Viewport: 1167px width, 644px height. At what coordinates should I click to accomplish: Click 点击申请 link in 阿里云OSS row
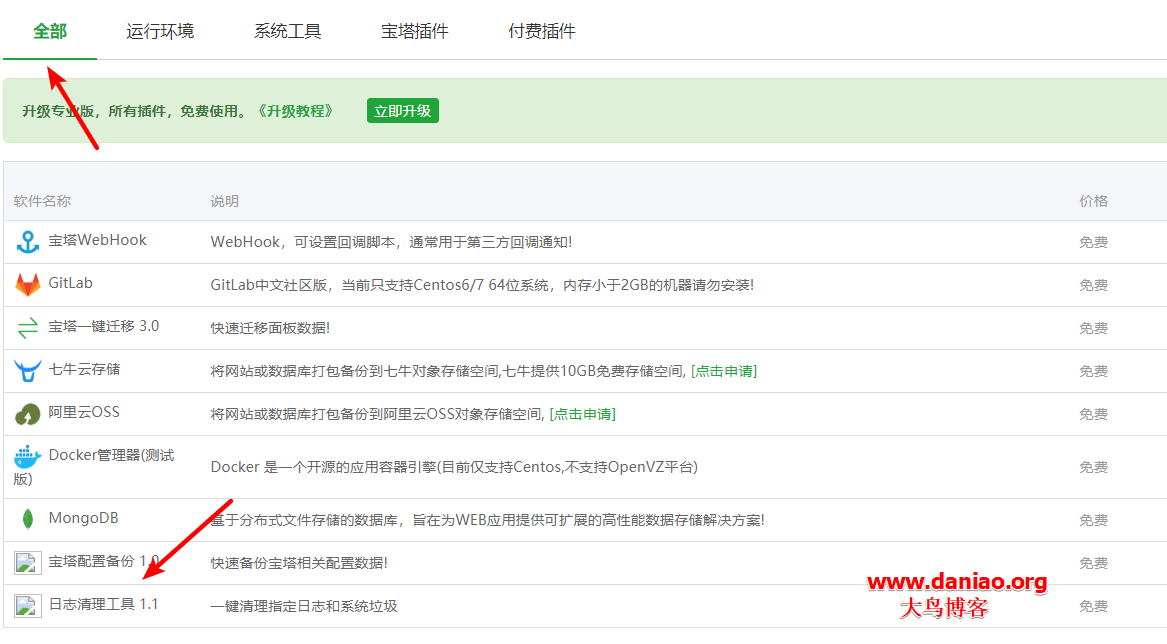583,414
